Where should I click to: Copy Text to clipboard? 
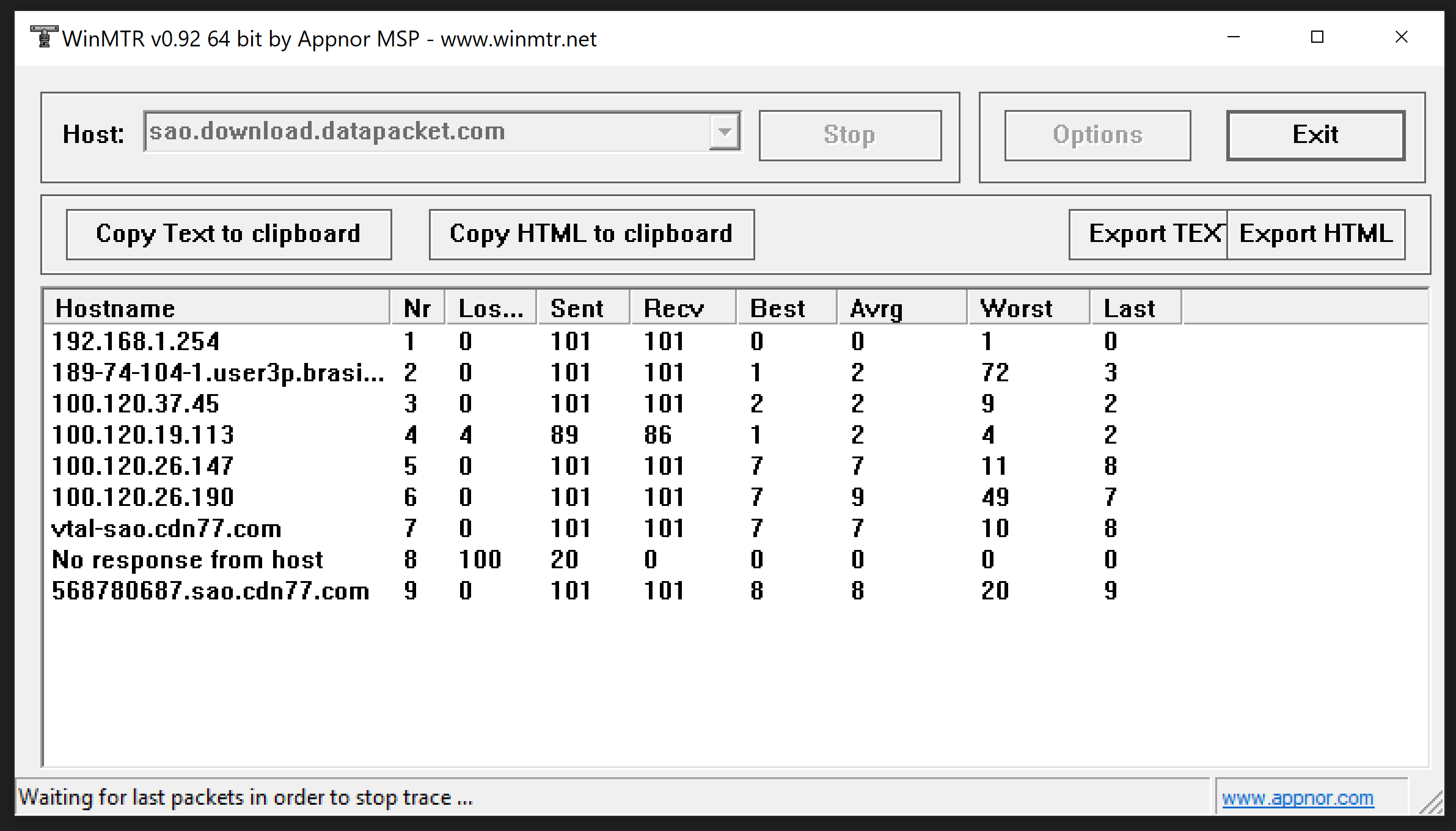[x=229, y=234]
